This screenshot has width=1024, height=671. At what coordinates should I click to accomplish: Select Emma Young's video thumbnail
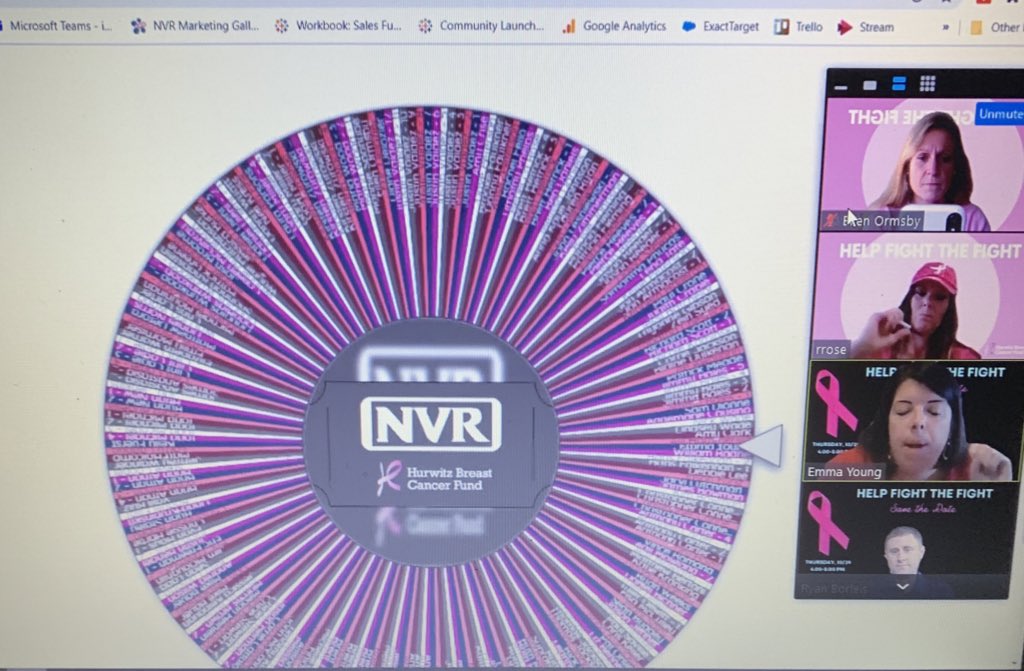(x=912, y=421)
